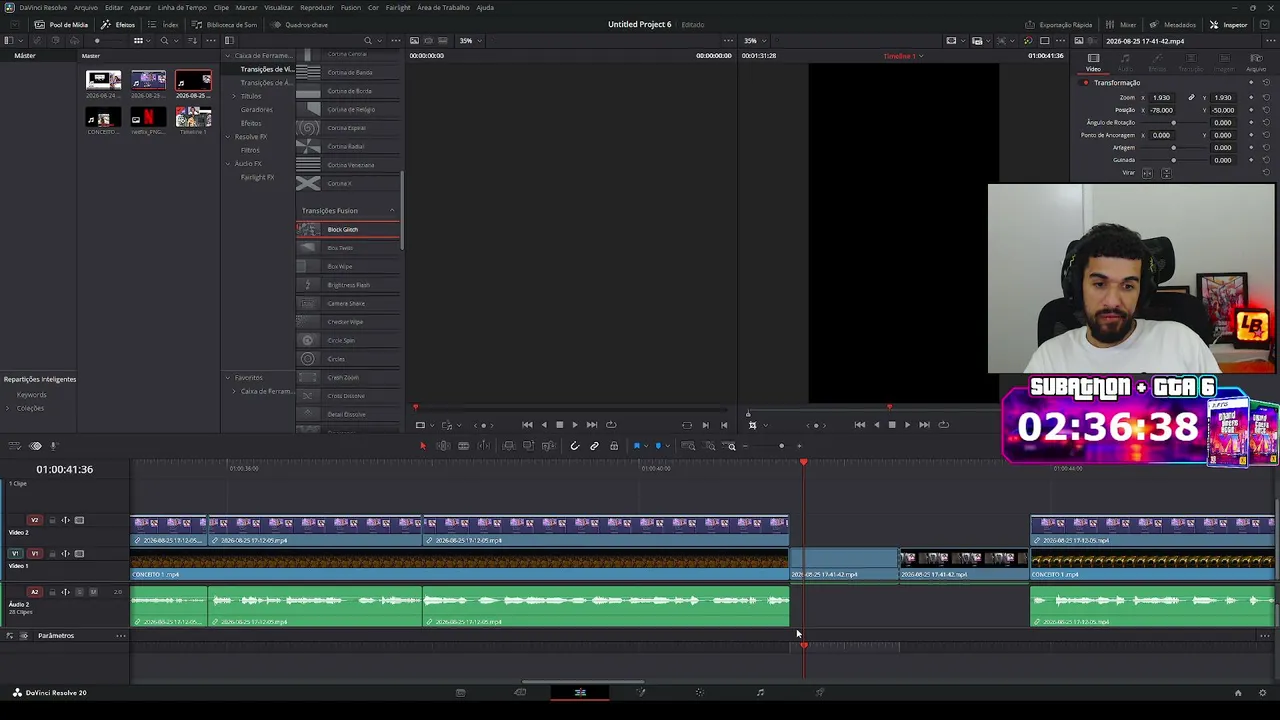Viewport: 1280px width, 720px height.
Task: Switch to the Arquivo inspector tab
Action: 1256,62
